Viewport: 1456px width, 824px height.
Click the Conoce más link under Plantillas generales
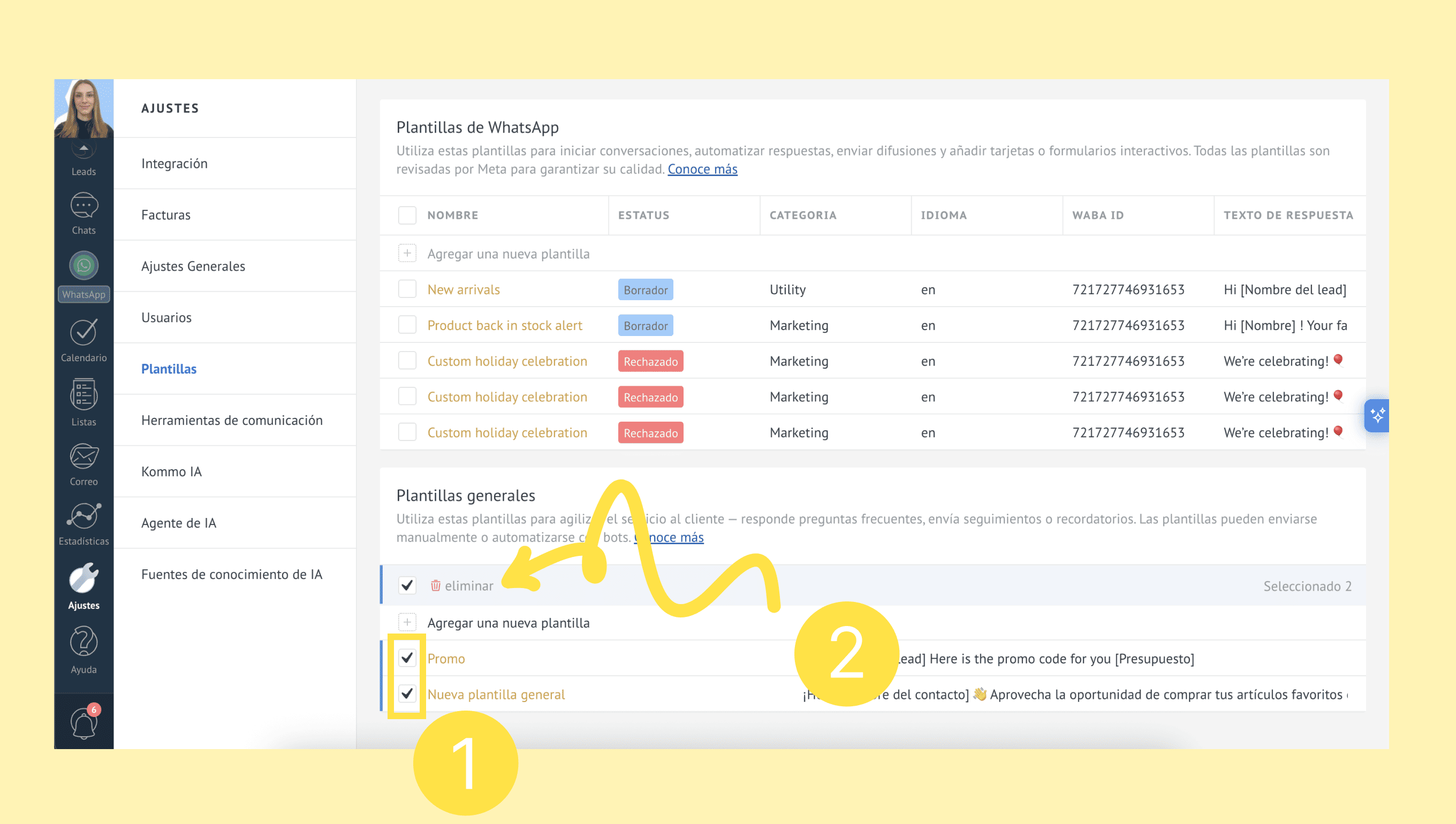point(669,538)
